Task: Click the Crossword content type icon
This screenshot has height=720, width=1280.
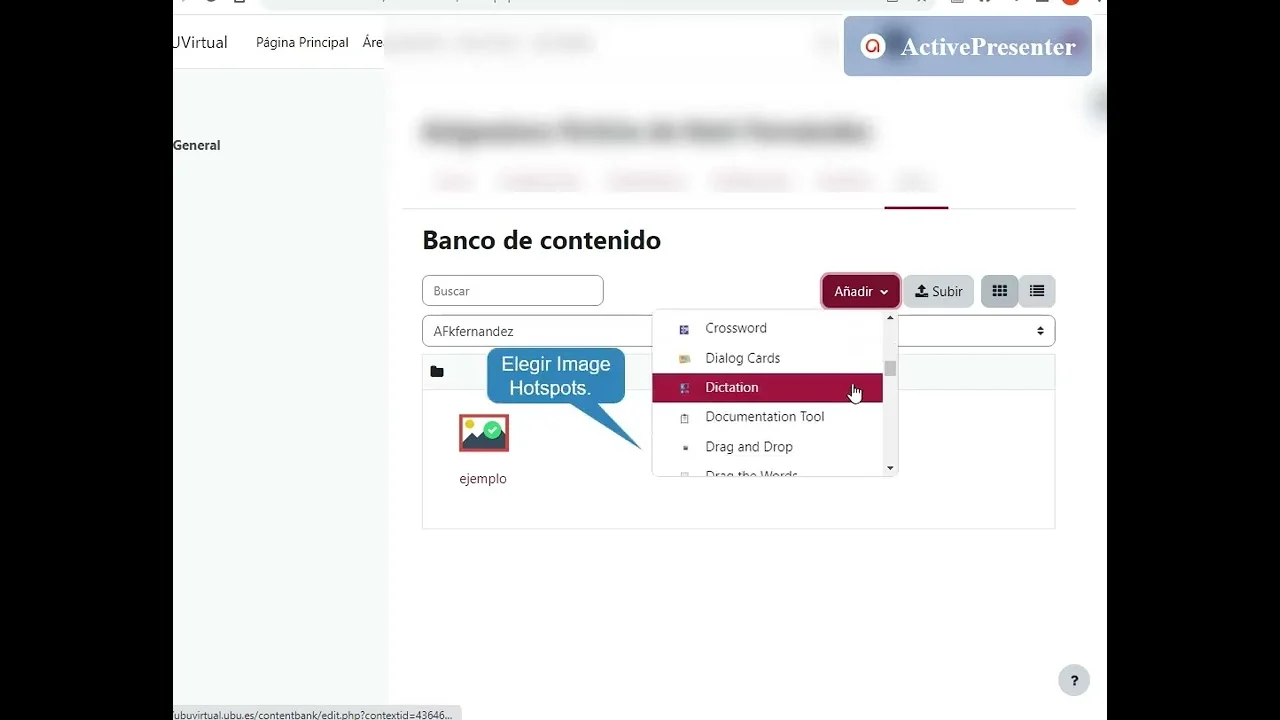Action: (x=684, y=329)
